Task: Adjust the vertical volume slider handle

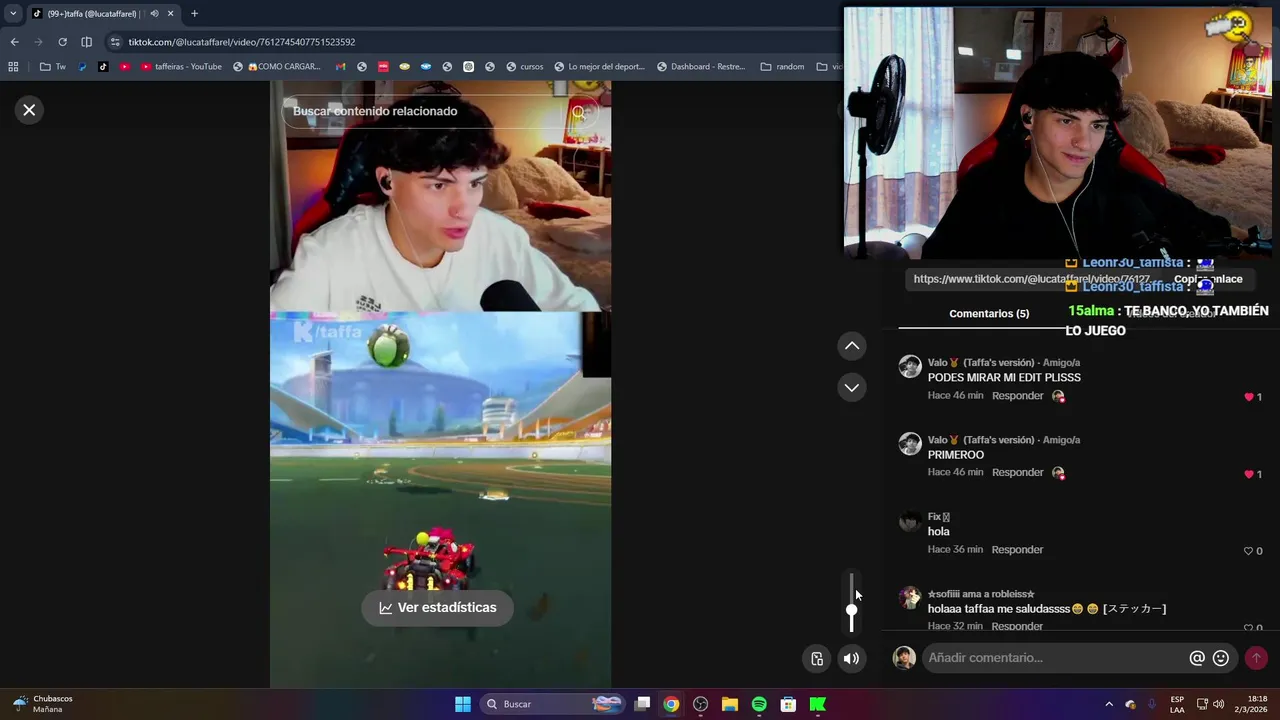Action: 852,610
